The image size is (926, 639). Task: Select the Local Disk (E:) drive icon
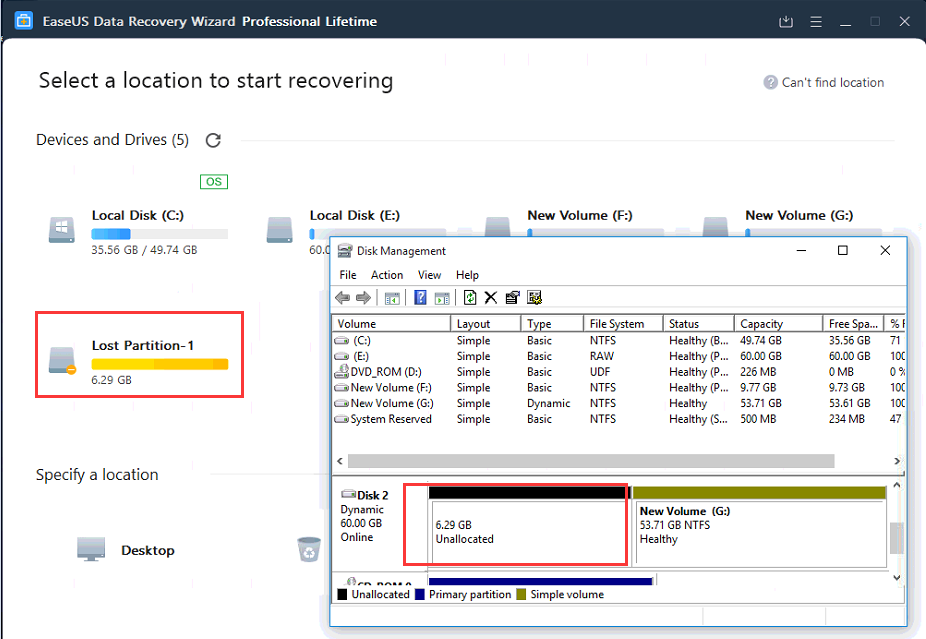[x=279, y=230]
